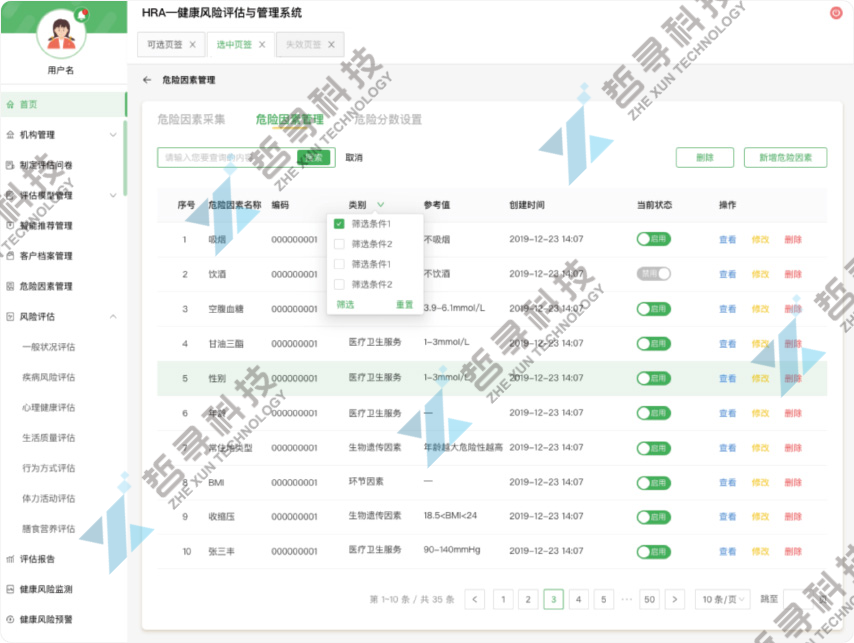Select page 1 in pagination
Viewport: 854px width, 643px height.
[x=503, y=599]
